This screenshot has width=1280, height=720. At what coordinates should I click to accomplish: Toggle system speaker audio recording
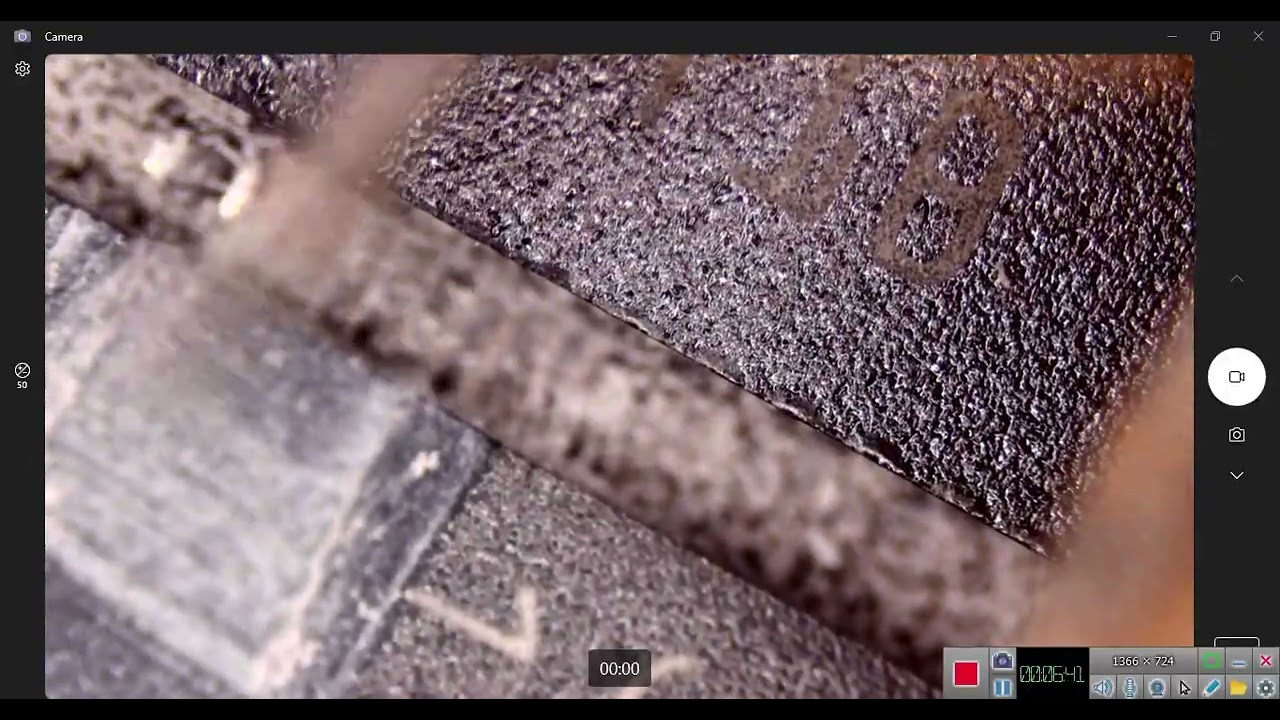point(1103,688)
